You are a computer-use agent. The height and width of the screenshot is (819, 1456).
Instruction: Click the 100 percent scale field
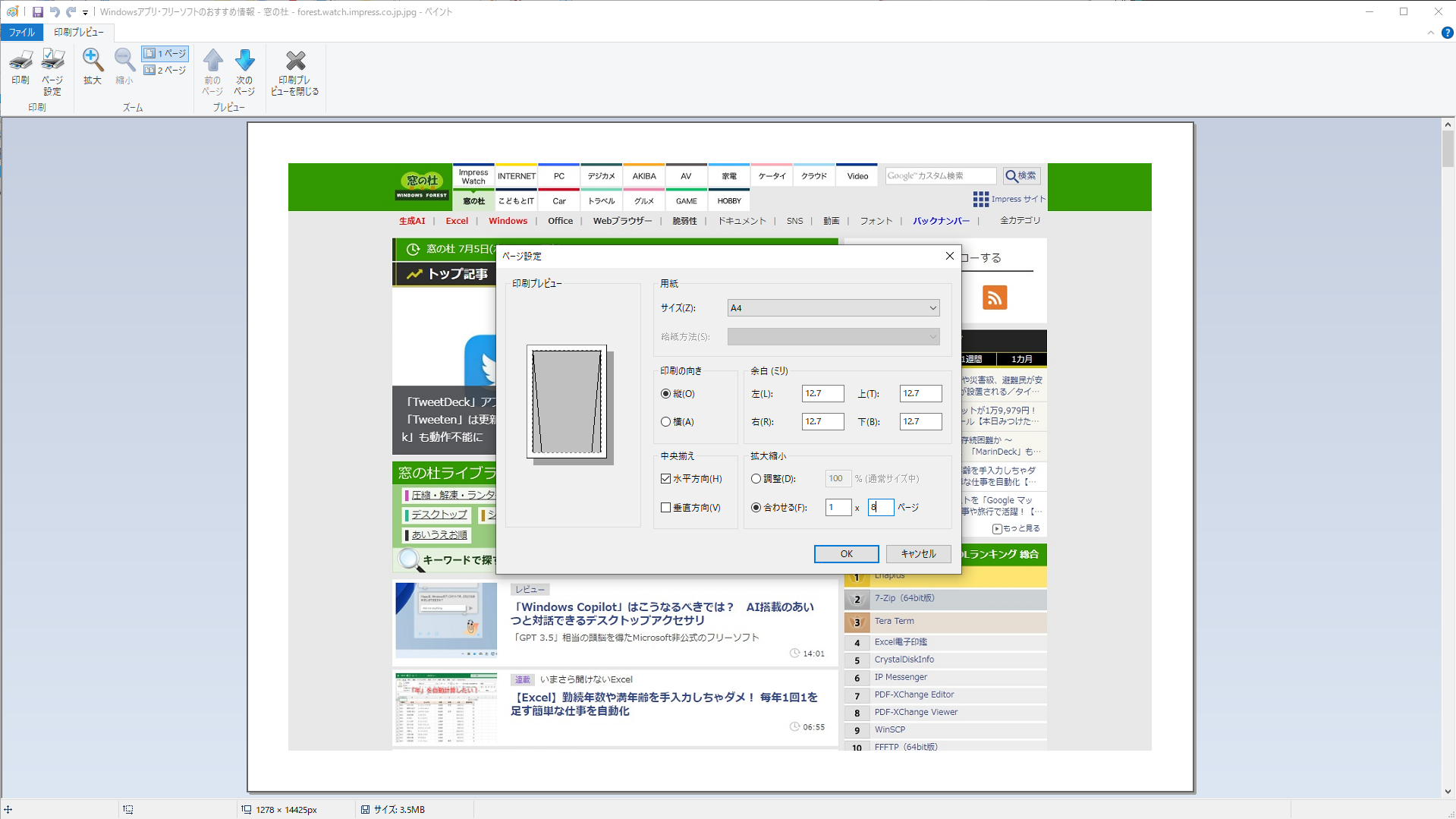(x=838, y=479)
